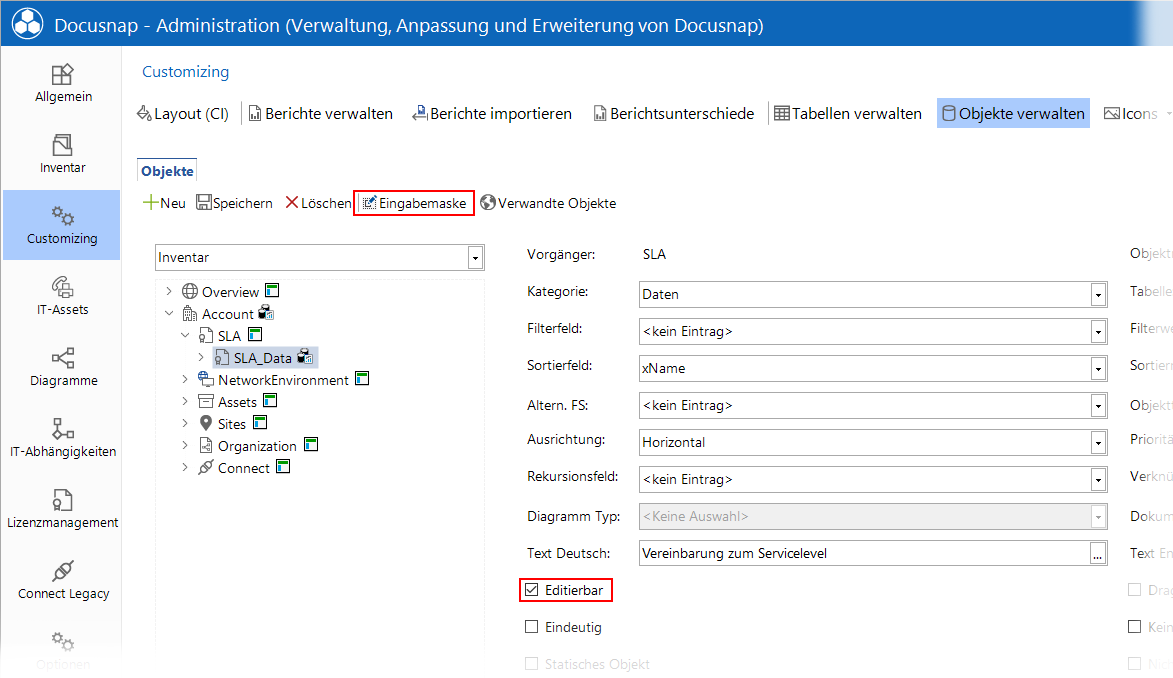Expand the Organization tree node
Viewport: 1173px width, 678px height.
(x=185, y=445)
